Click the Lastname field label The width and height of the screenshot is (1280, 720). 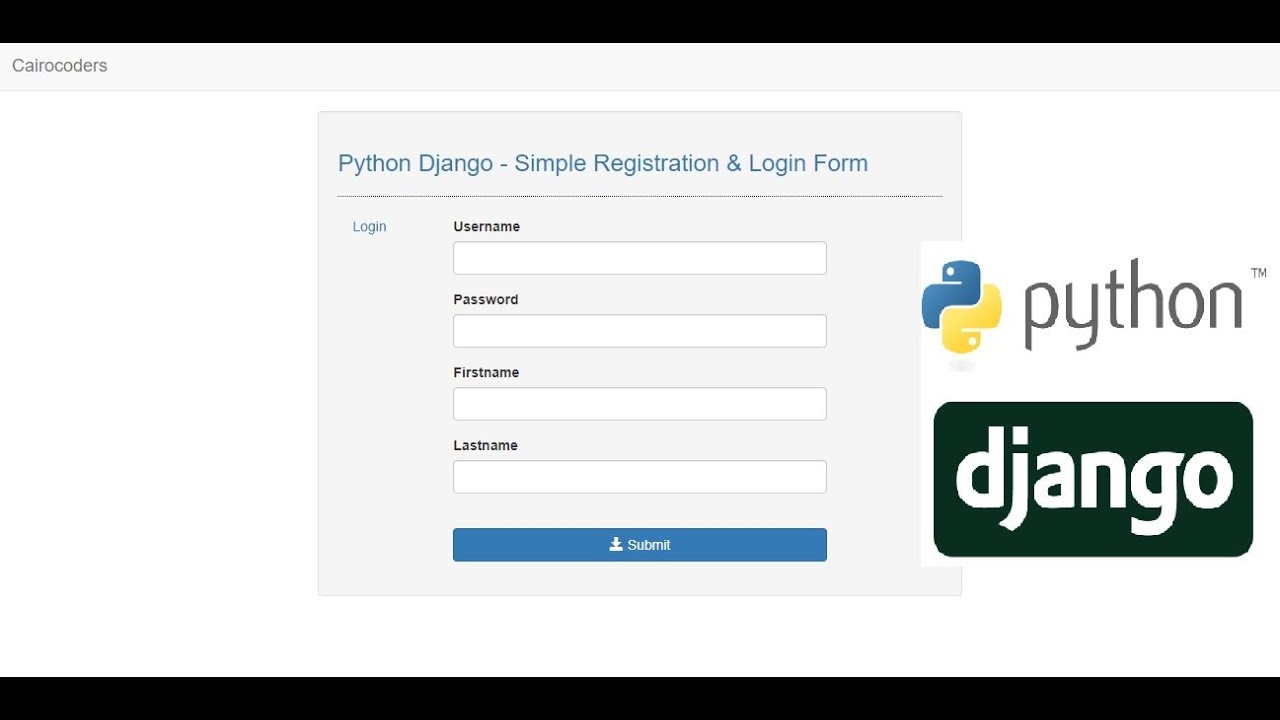485,446
